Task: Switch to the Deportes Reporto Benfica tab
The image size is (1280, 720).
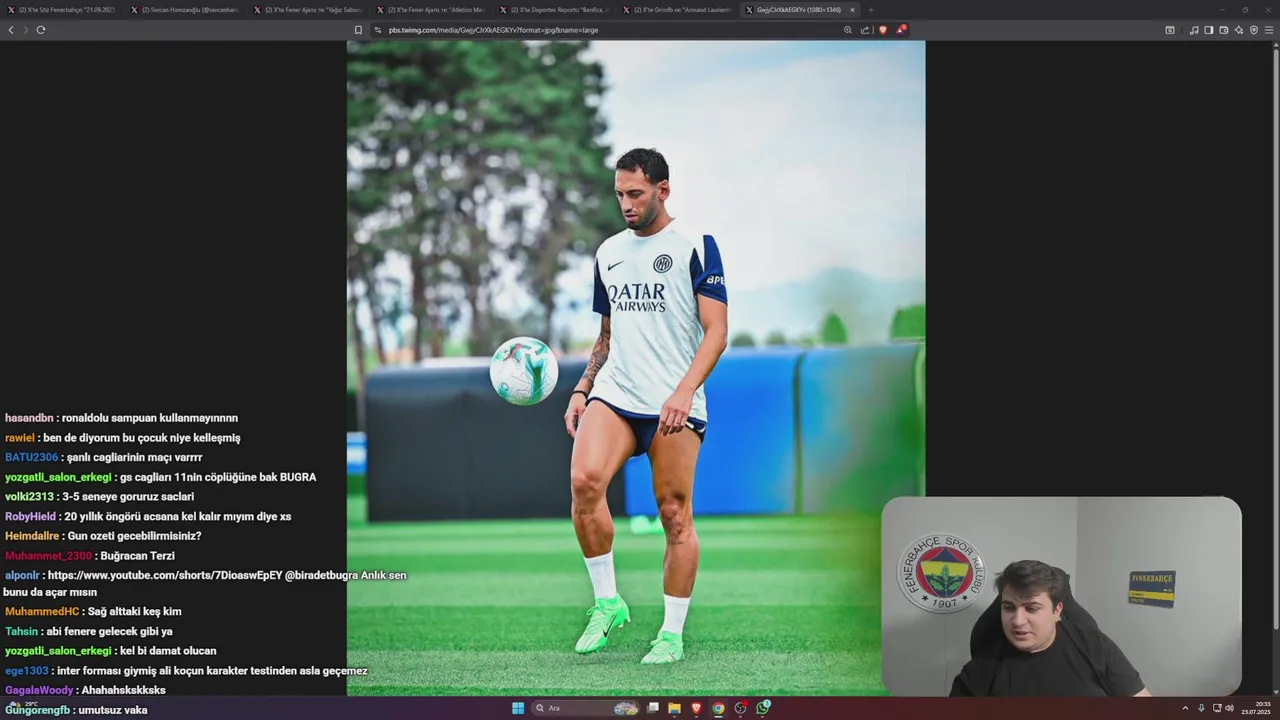Action: click(x=554, y=10)
